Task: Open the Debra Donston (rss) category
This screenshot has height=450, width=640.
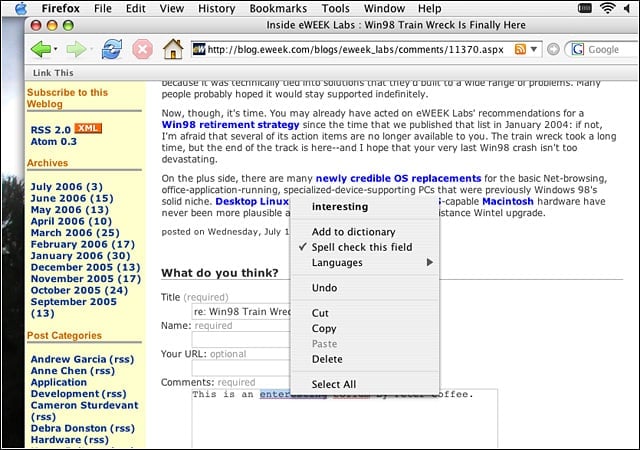Action: pos(82,428)
